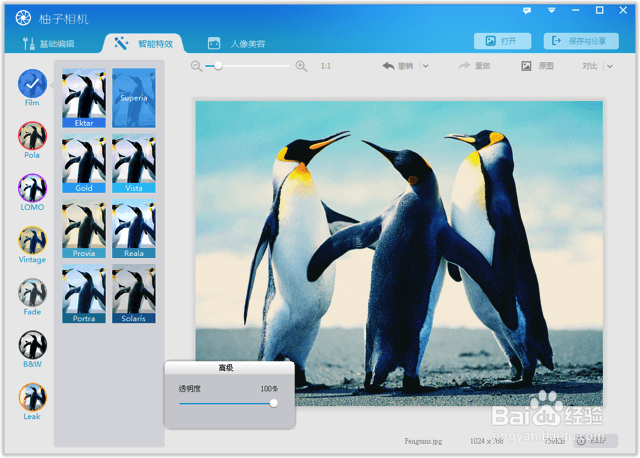The width and height of the screenshot is (640, 458).
Task: Click the 对比 compare button
Action: coord(589,66)
